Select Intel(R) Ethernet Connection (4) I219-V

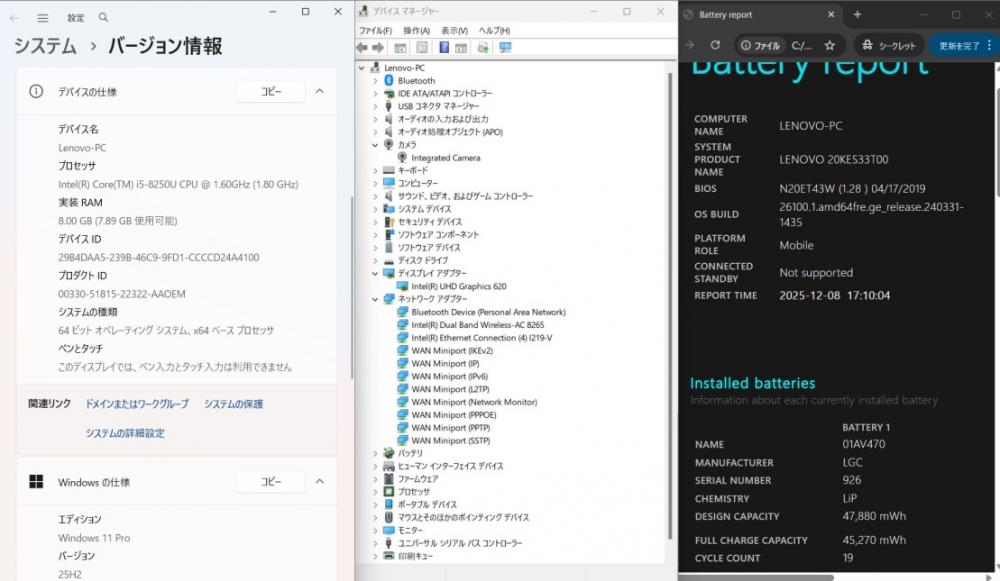tap(482, 337)
